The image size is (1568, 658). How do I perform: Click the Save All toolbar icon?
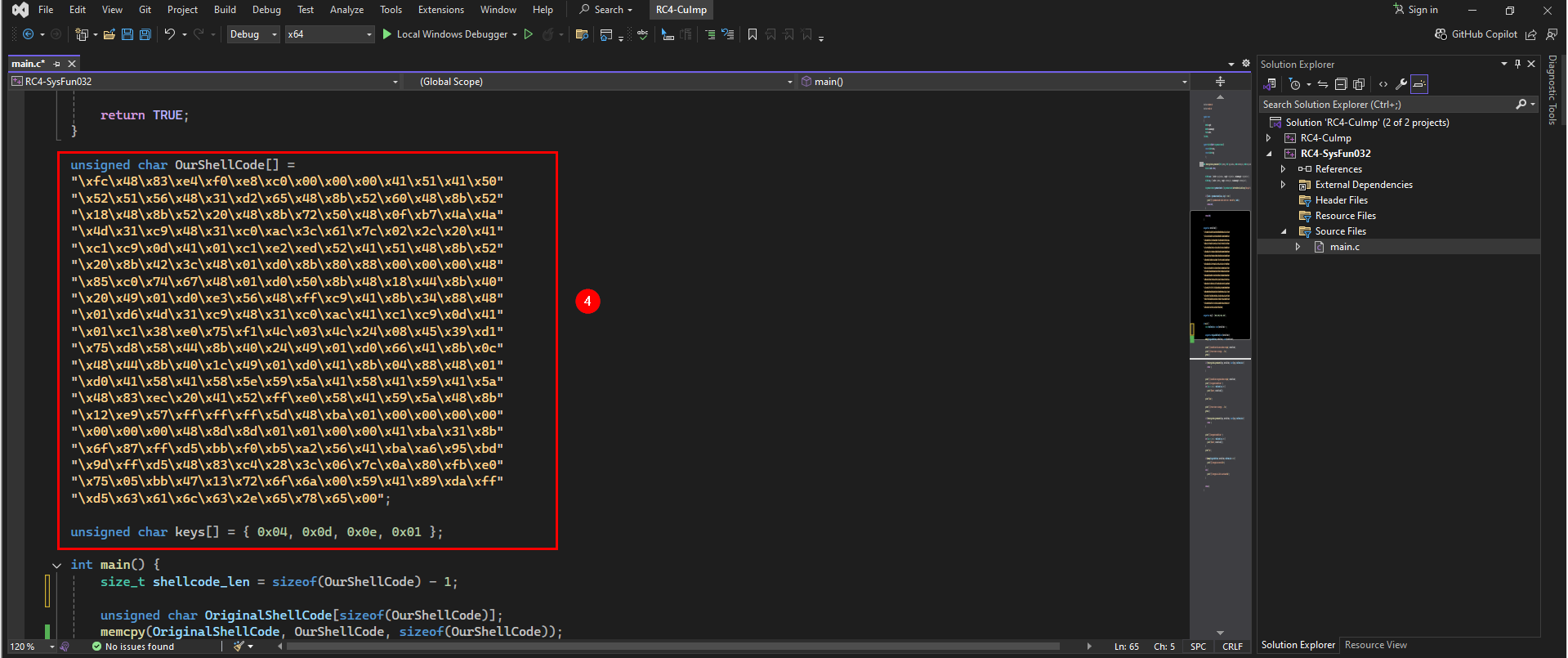[145, 34]
